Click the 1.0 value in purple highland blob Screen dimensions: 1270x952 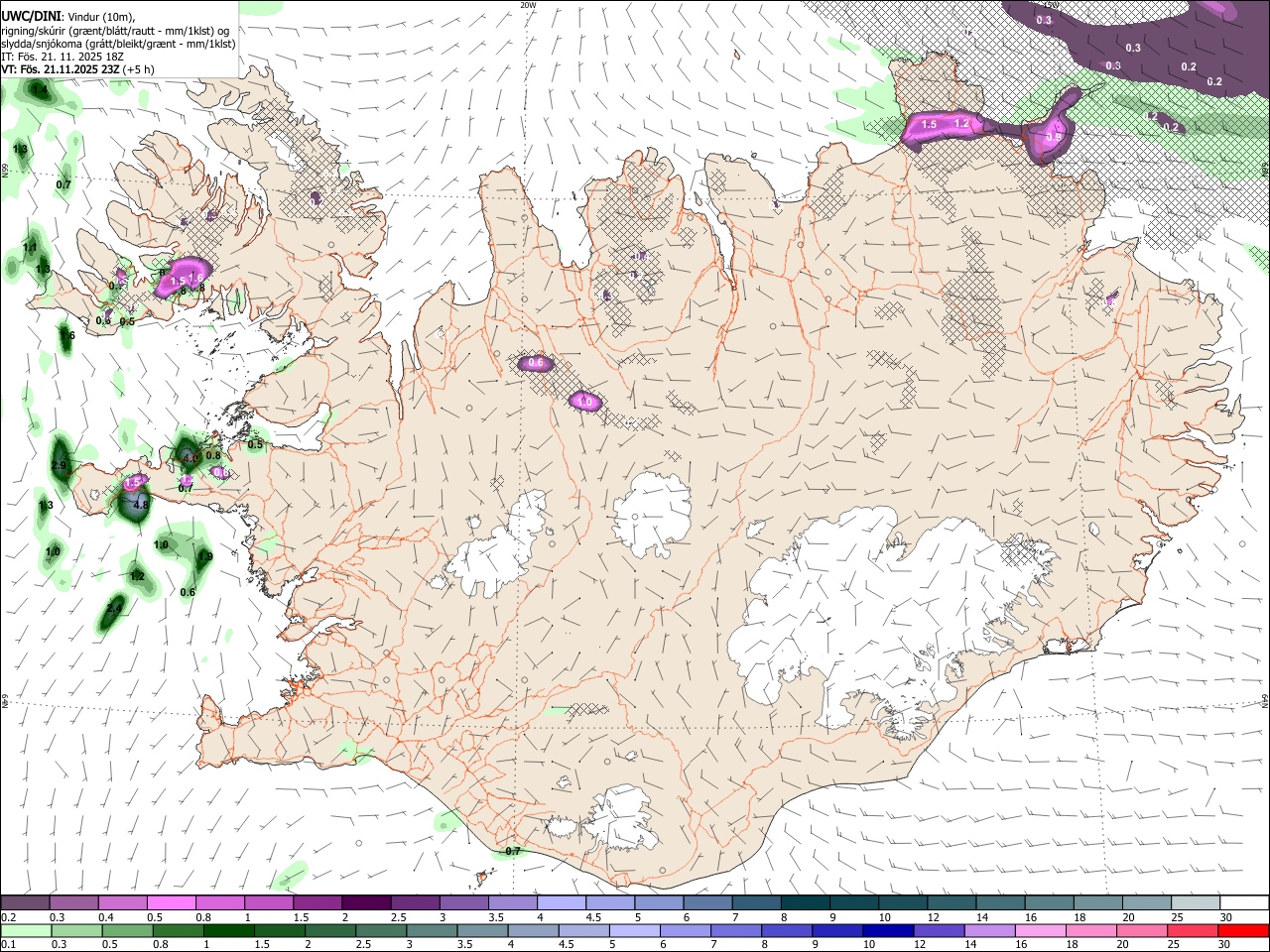point(585,402)
